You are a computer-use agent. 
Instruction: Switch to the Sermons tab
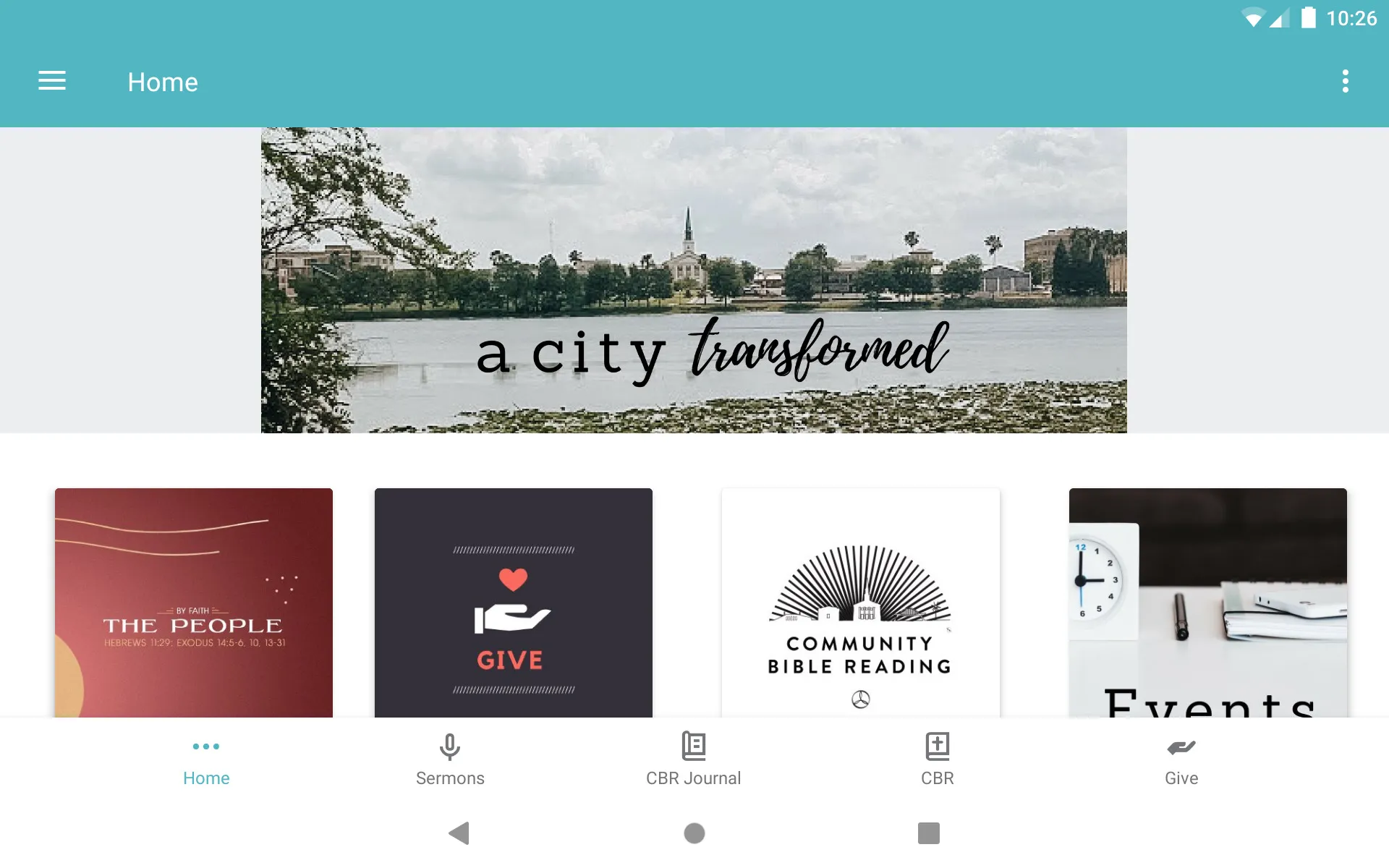[x=450, y=760]
